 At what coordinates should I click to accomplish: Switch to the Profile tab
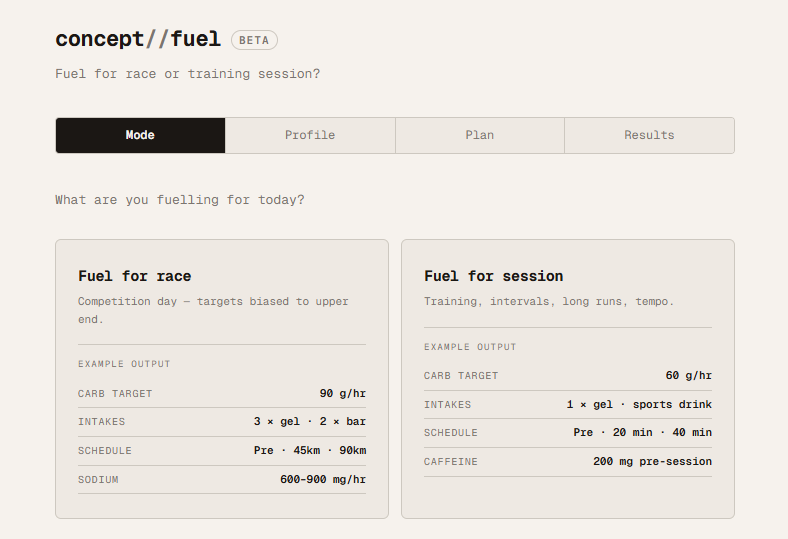pyautogui.click(x=310, y=135)
